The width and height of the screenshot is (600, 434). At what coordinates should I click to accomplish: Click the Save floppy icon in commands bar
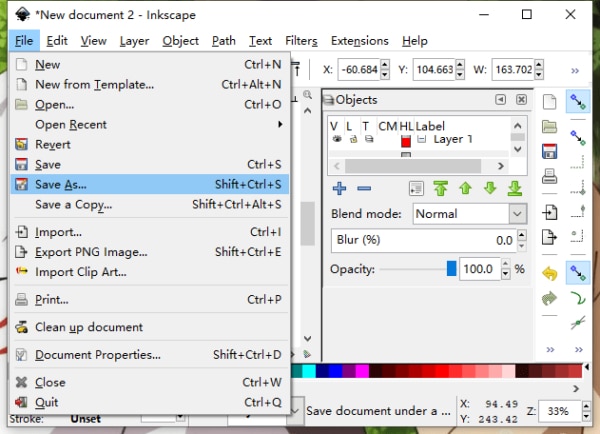coord(549,152)
